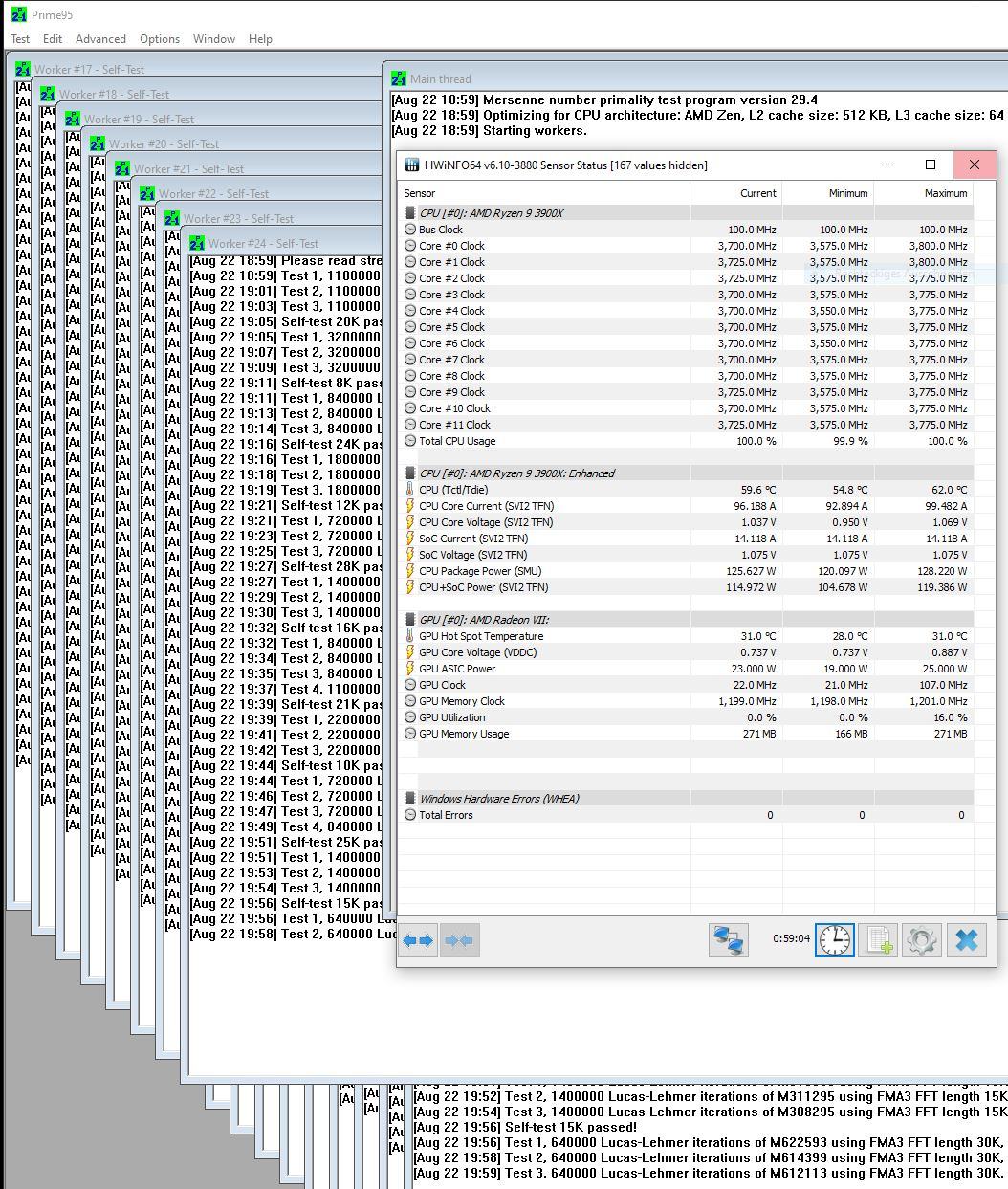Start logging with the sheet-plus icon

878,939
